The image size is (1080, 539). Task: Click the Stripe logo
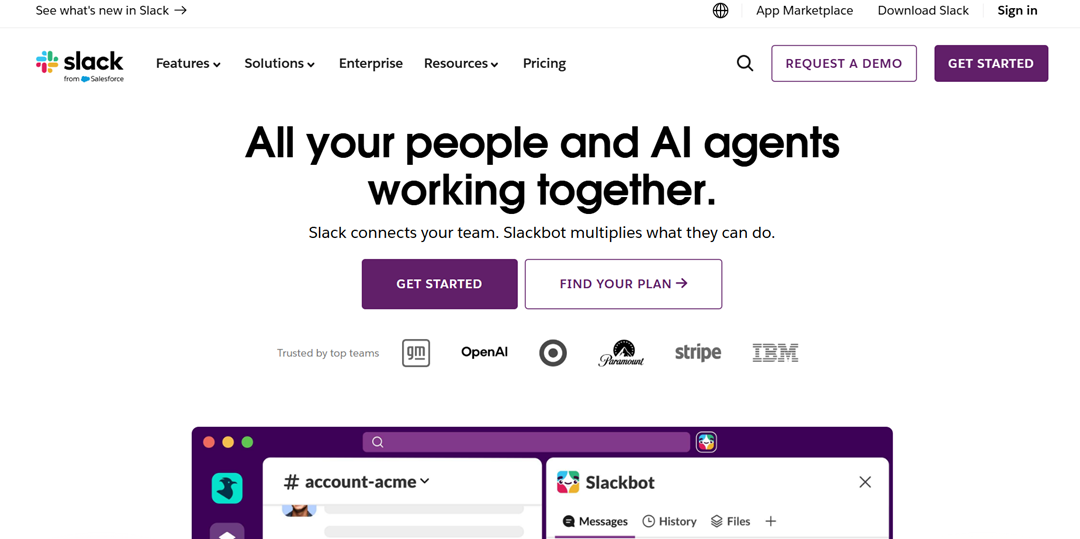698,352
